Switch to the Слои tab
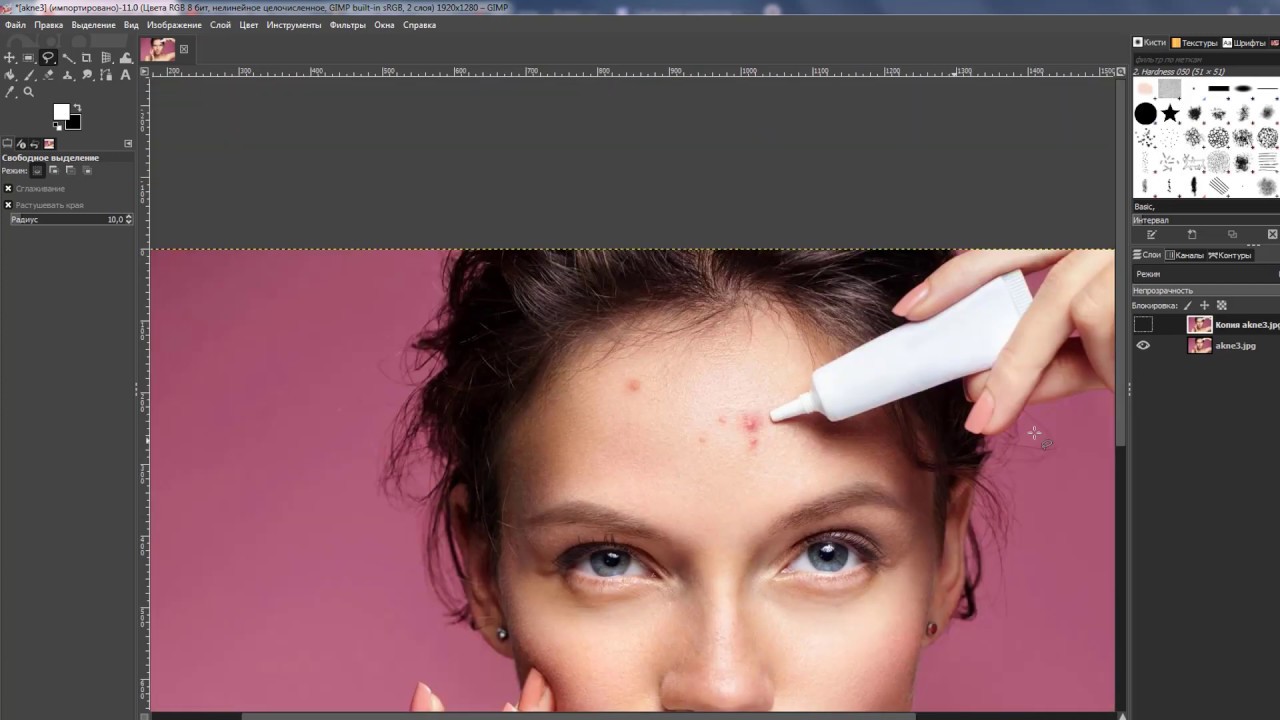 (1147, 255)
